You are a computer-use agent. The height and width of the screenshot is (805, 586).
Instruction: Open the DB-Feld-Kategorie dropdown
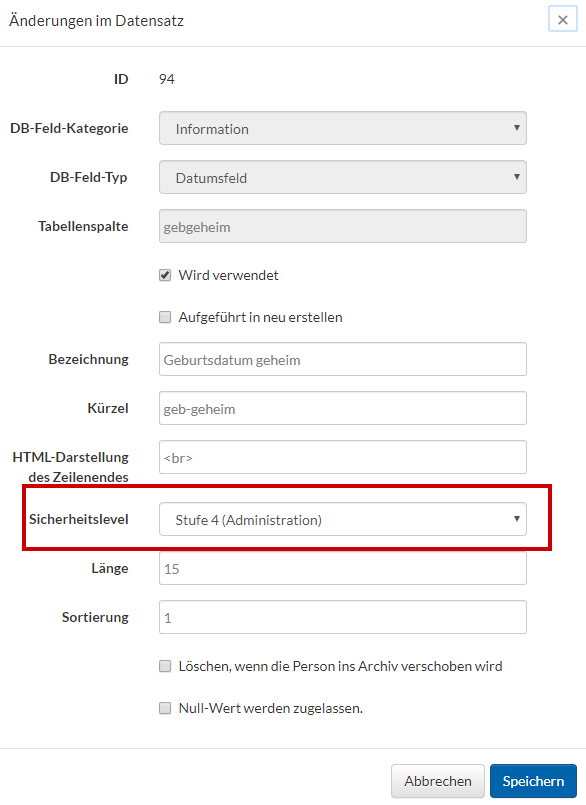[x=343, y=128]
